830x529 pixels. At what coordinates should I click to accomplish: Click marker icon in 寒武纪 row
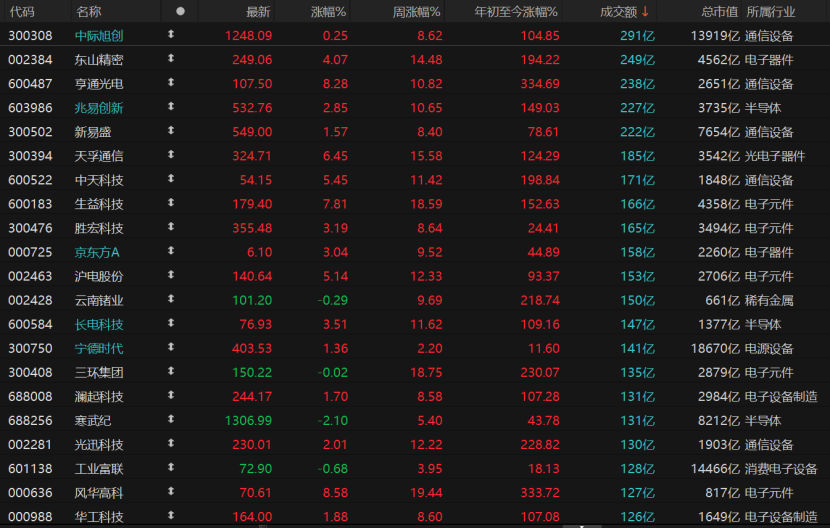[x=171, y=419]
